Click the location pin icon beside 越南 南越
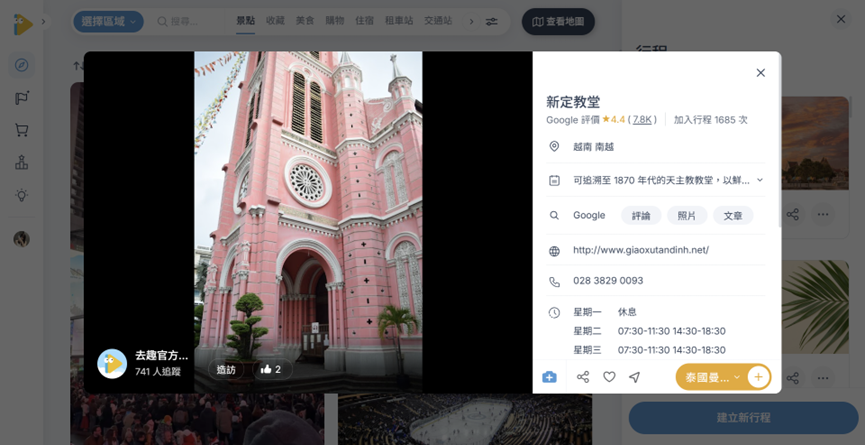The width and height of the screenshot is (865, 445). pyautogui.click(x=554, y=147)
